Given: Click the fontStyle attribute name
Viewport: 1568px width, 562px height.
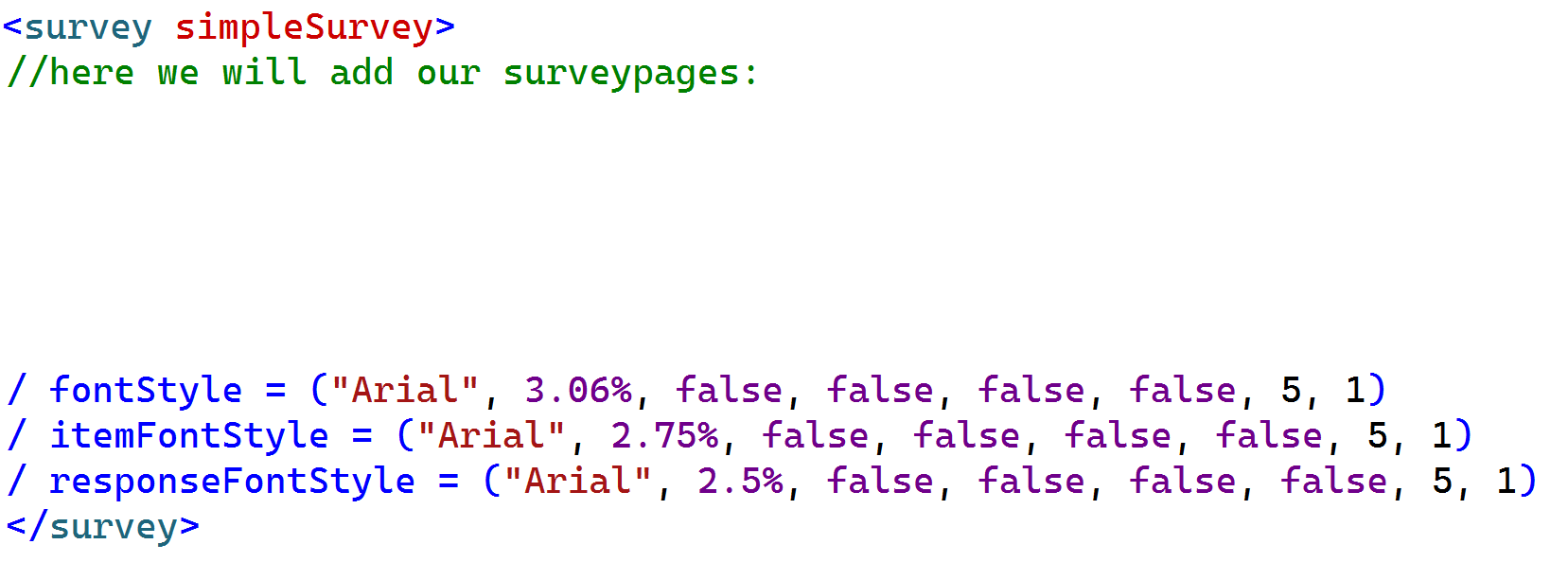Looking at the screenshot, I should coord(146,390).
